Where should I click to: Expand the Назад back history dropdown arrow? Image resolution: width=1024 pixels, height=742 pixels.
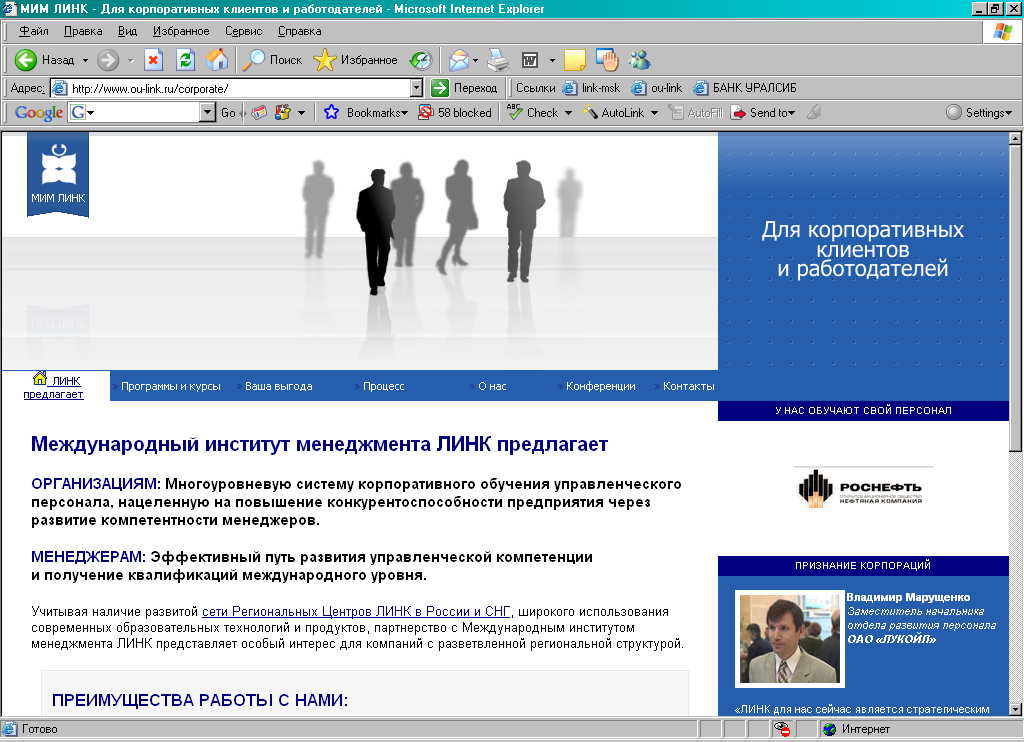click(x=85, y=60)
